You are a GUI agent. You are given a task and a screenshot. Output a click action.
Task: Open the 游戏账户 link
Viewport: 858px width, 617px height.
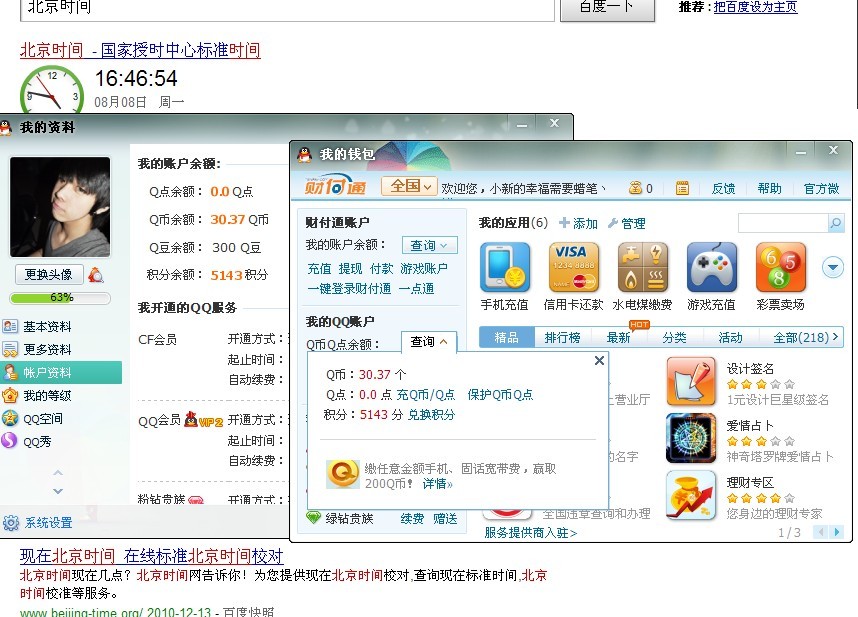[424, 269]
